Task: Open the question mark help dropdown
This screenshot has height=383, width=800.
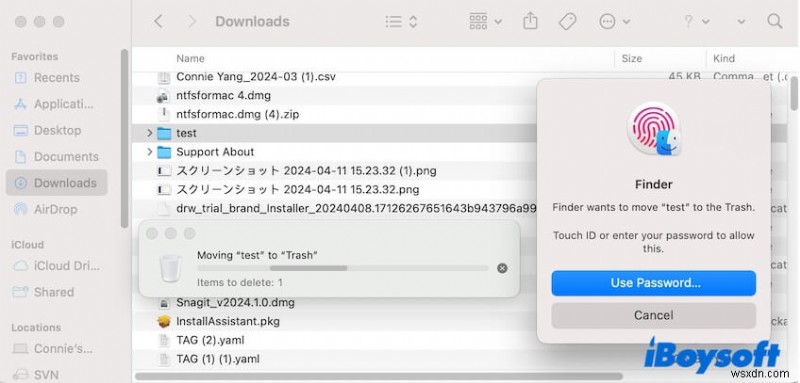Action: (x=696, y=21)
